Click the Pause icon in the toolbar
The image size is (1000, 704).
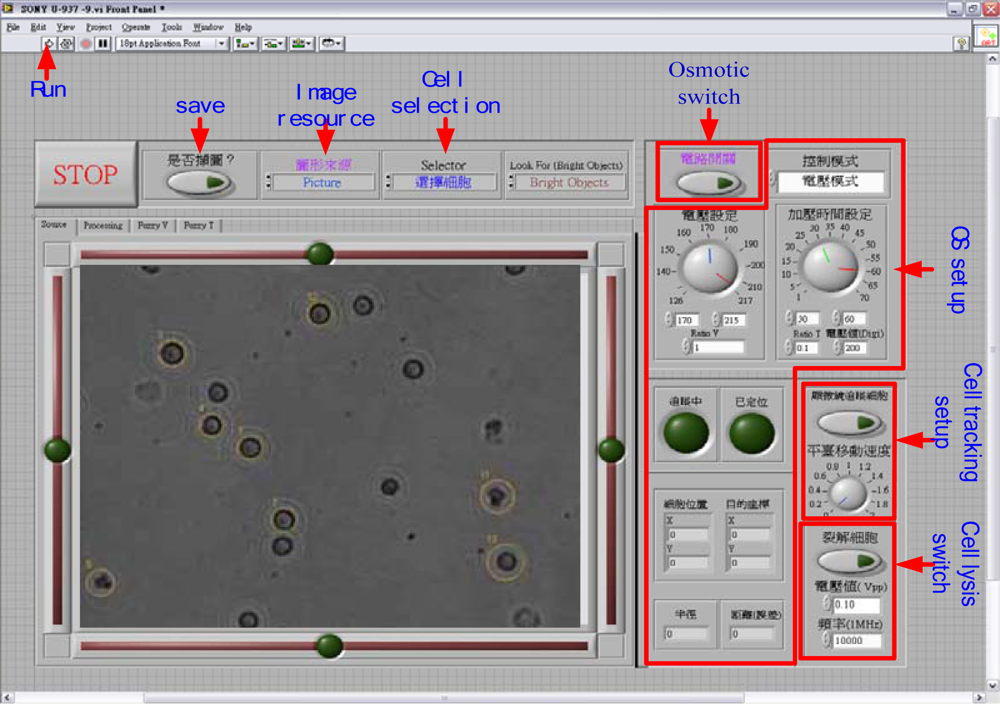click(103, 44)
